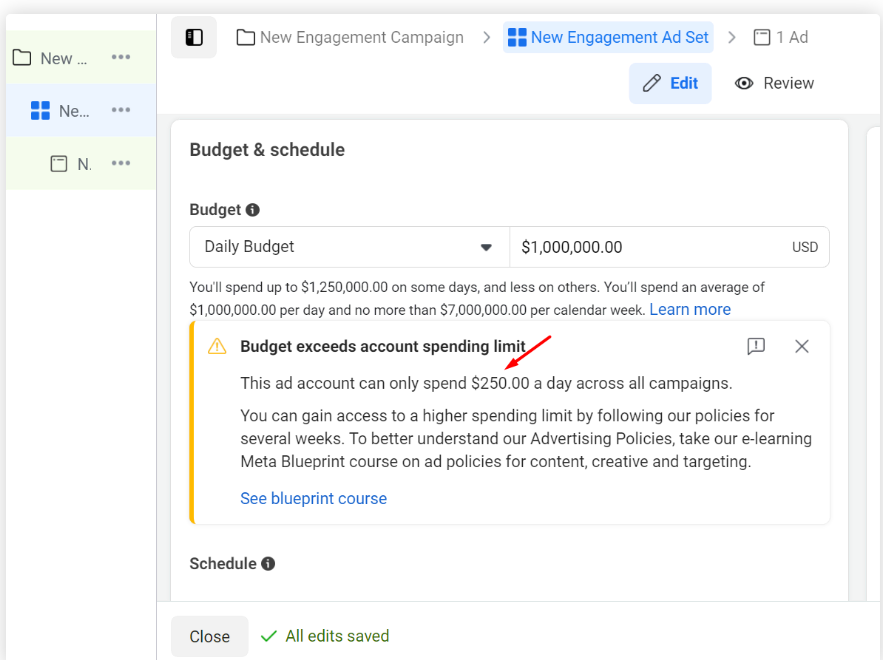
Task: Click the Schedule info icon
Action: click(268, 564)
